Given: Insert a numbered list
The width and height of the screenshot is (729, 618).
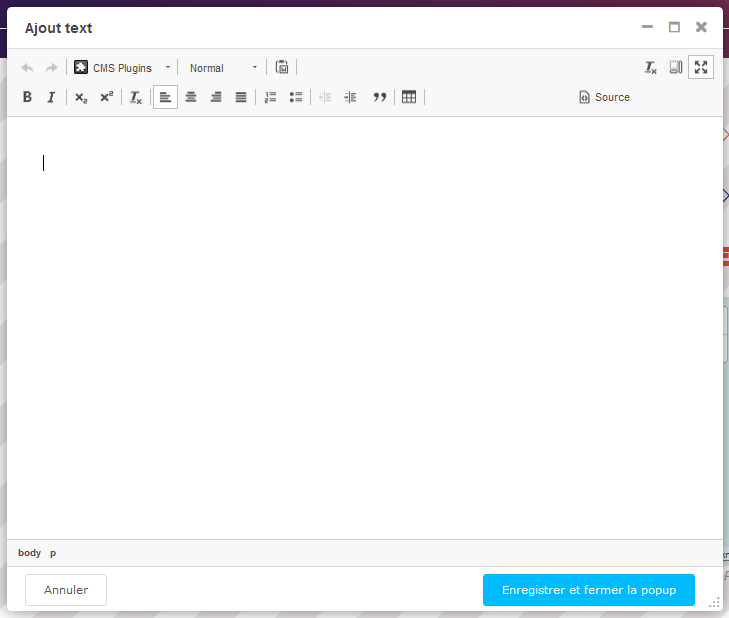Looking at the screenshot, I should point(270,97).
